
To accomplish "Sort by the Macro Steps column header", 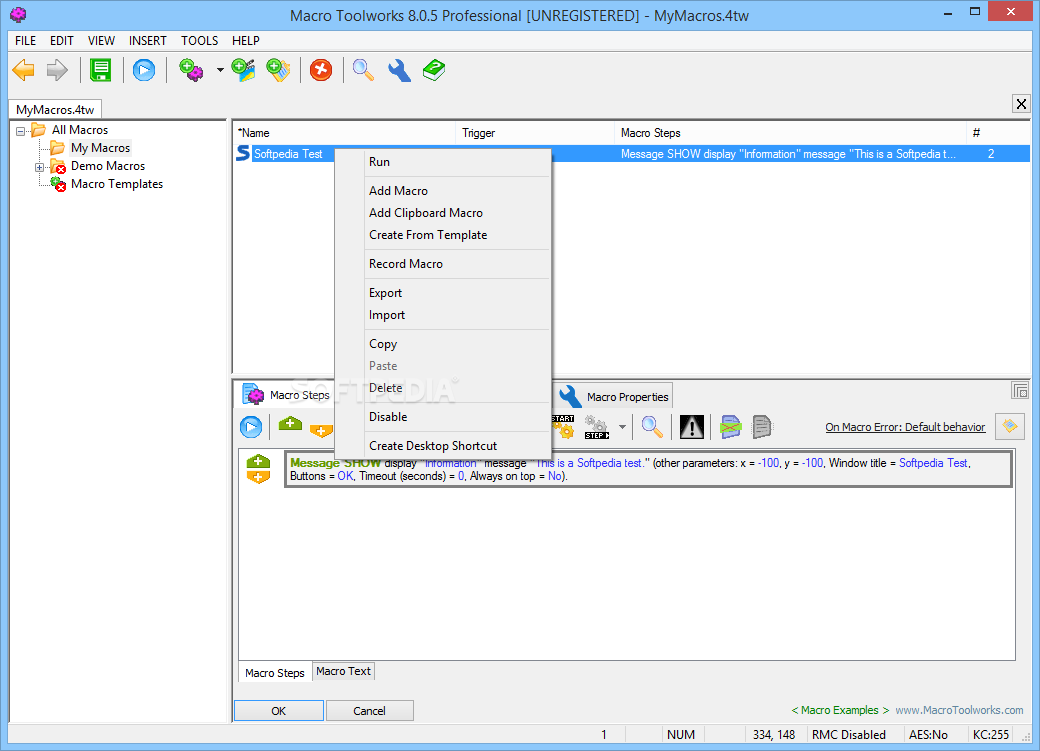I will pyautogui.click(x=791, y=133).
